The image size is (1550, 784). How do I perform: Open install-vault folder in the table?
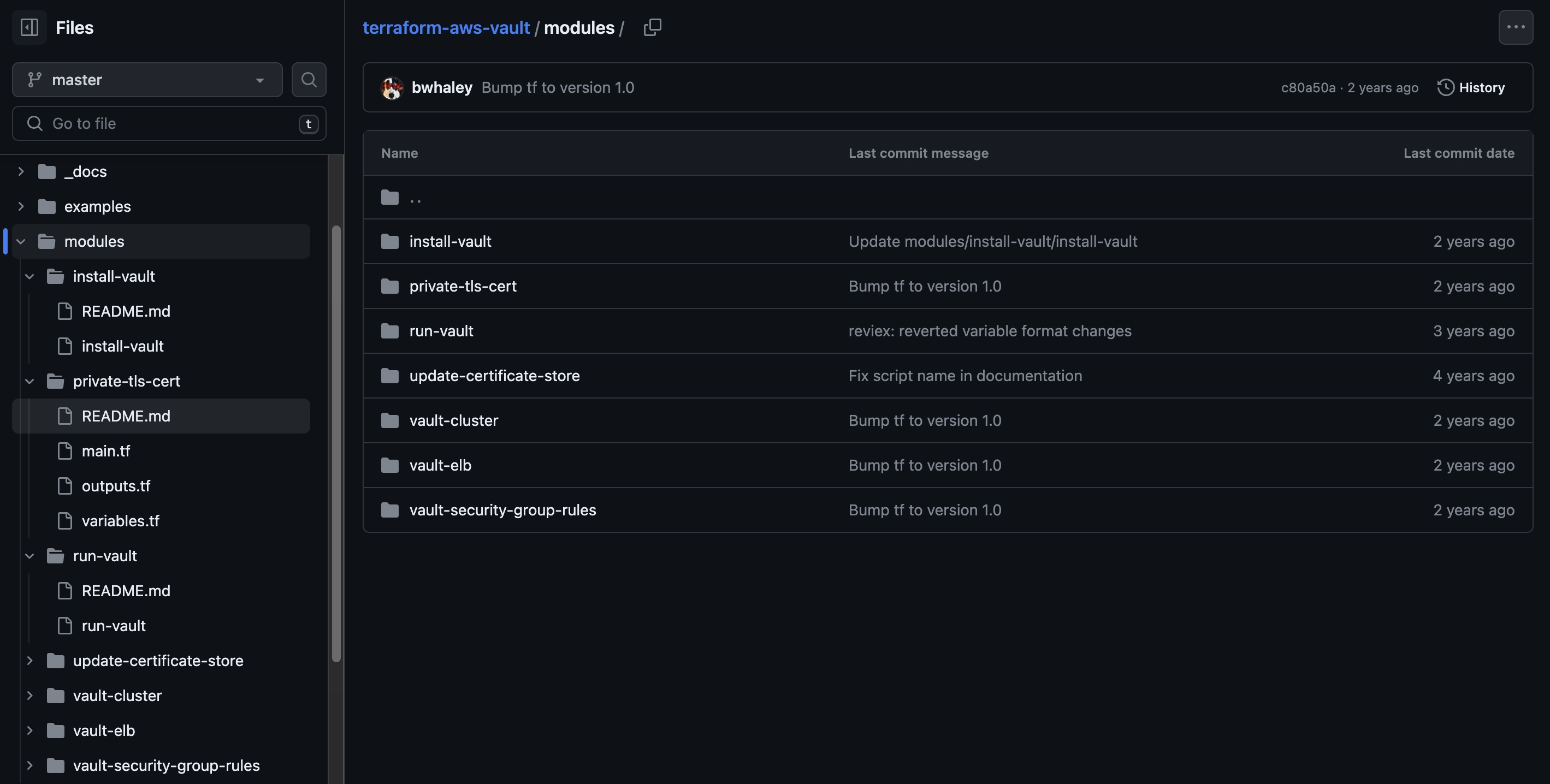tap(450, 241)
